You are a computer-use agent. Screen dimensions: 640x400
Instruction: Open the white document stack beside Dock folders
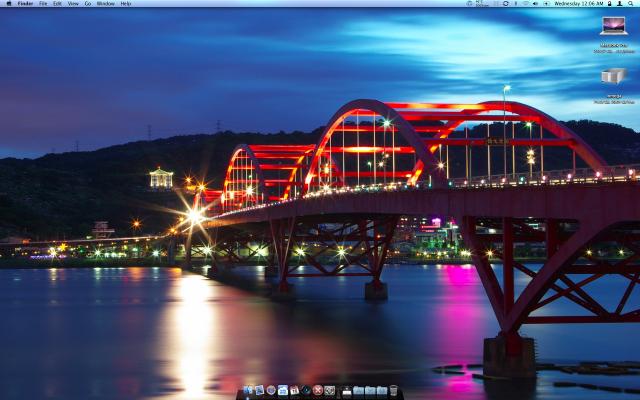coord(347,391)
